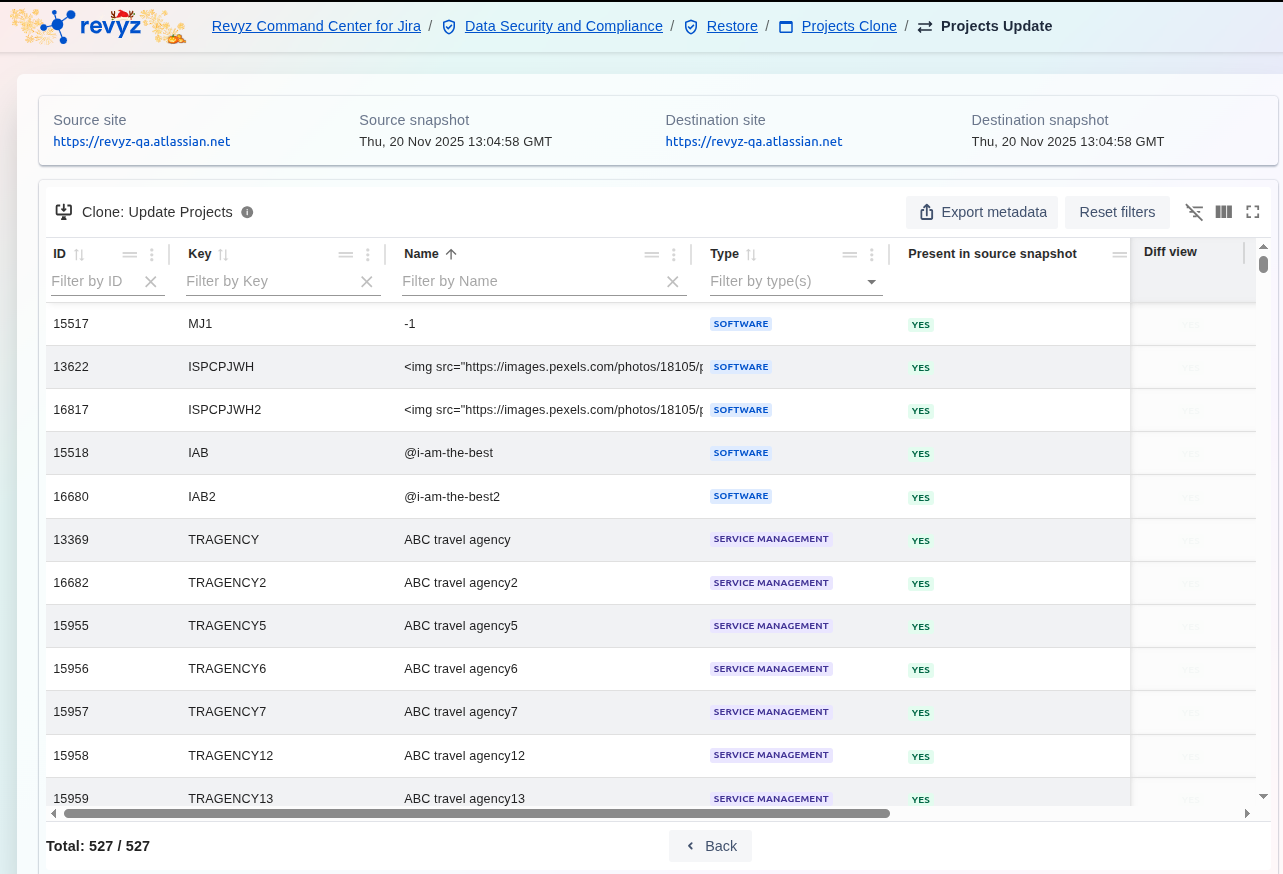Go to Data Security and Compliance breadcrumb
This screenshot has height=874, width=1283.
click(x=563, y=26)
